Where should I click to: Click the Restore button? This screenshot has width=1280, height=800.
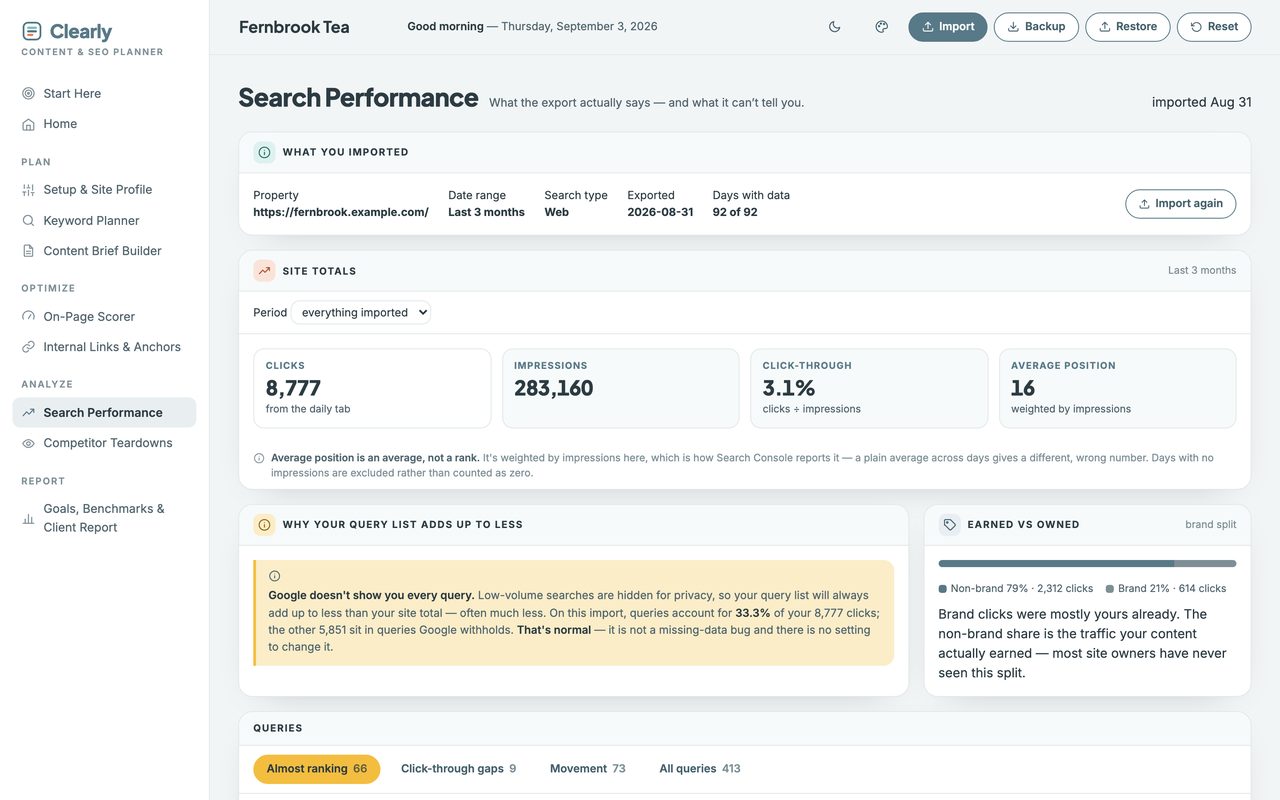click(1128, 27)
